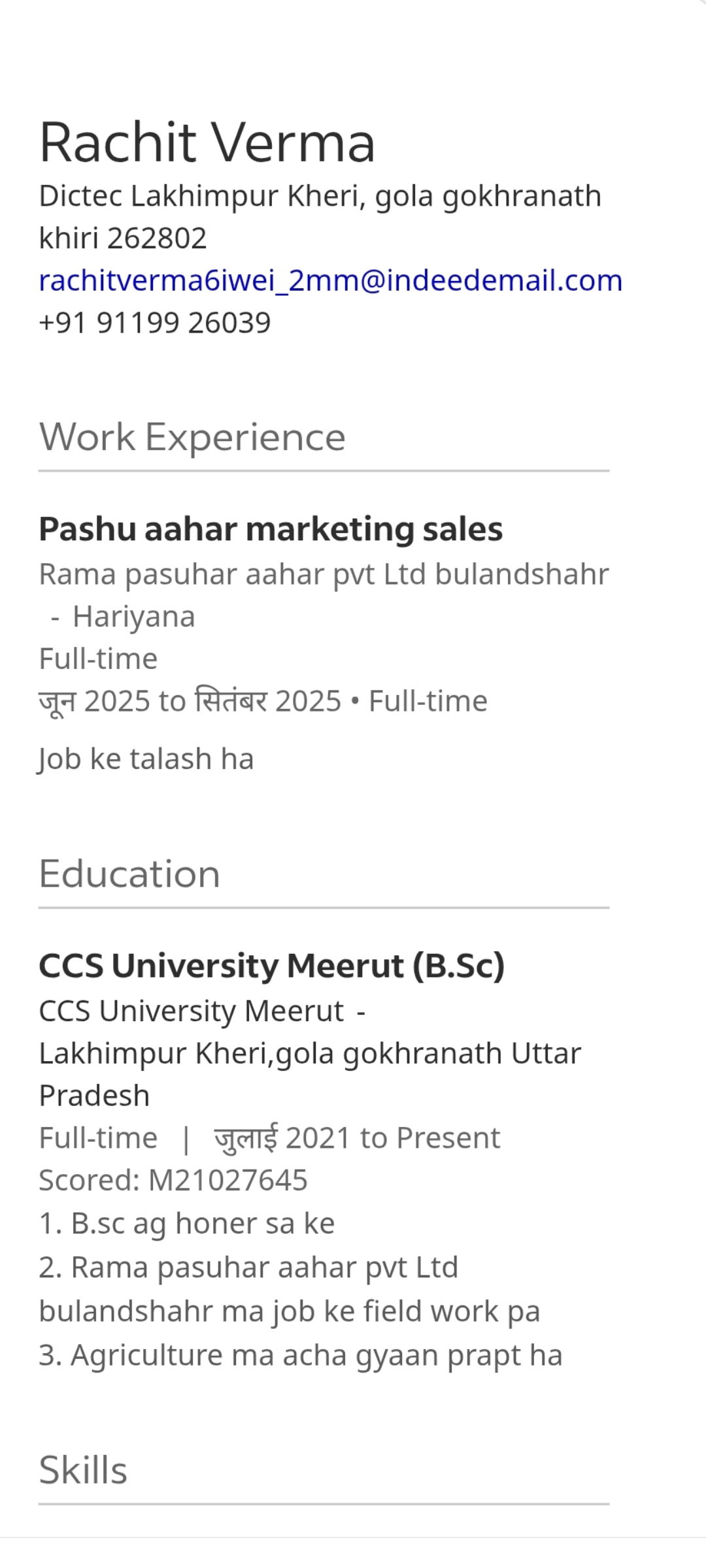Viewport: 706px width, 1568px height.
Task: Tap the address line Dictec Lakhimpur Kheri
Action: 320,196
